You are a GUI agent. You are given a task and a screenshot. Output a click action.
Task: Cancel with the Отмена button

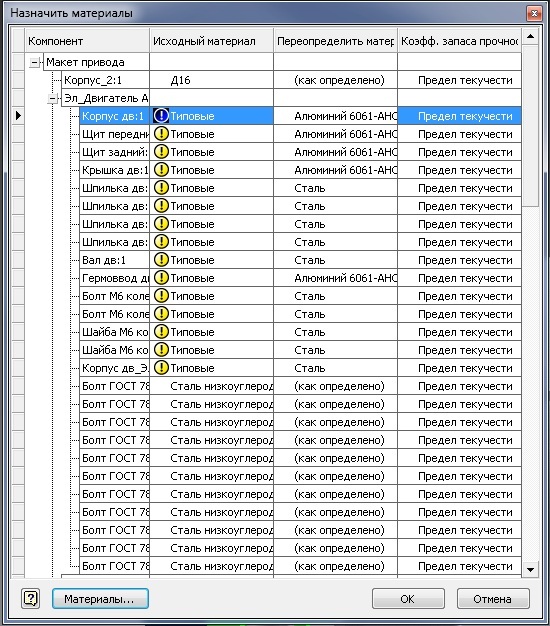[x=493, y=598]
